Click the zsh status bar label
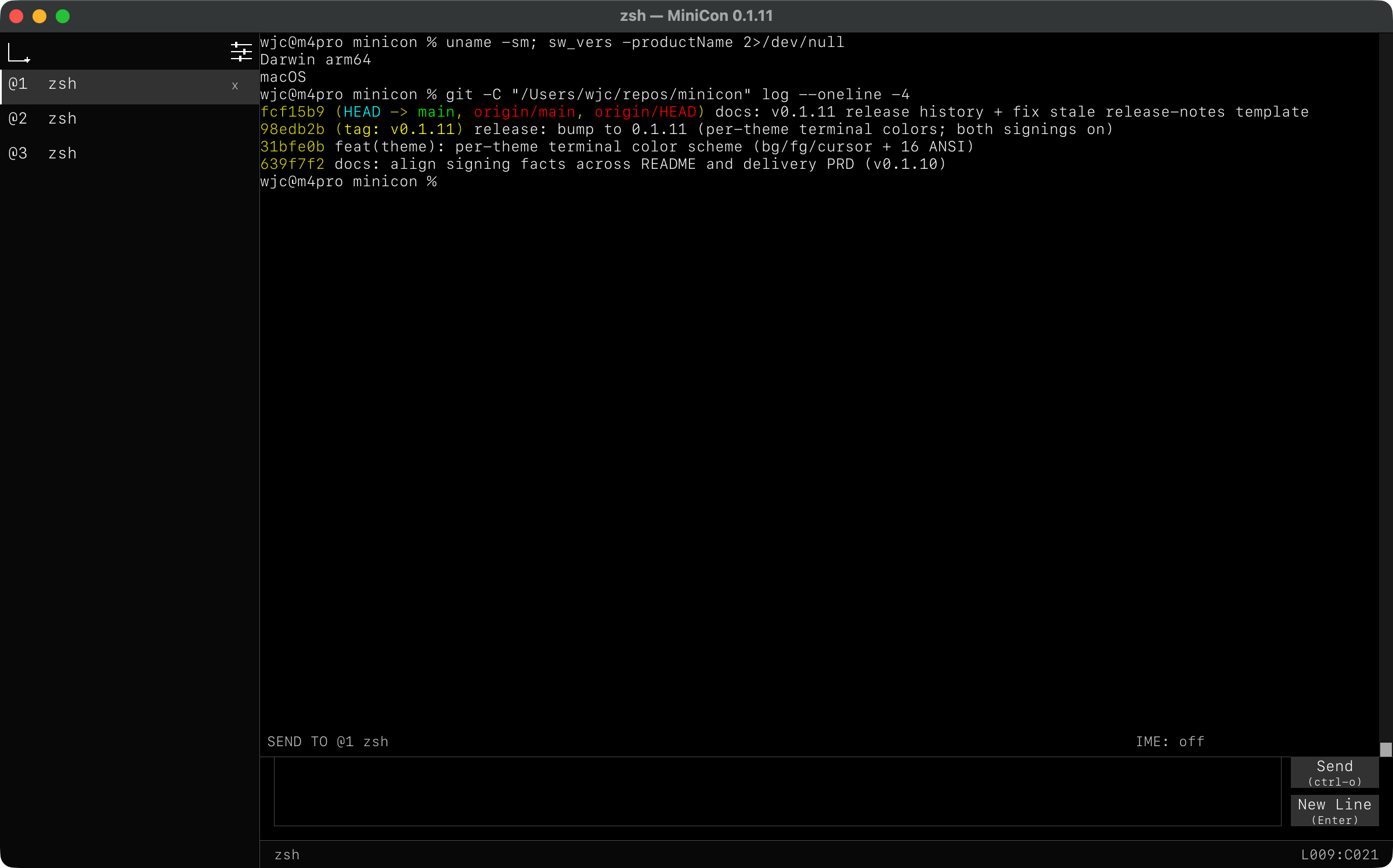This screenshot has height=868, width=1393. pyautogui.click(x=287, y=855)
